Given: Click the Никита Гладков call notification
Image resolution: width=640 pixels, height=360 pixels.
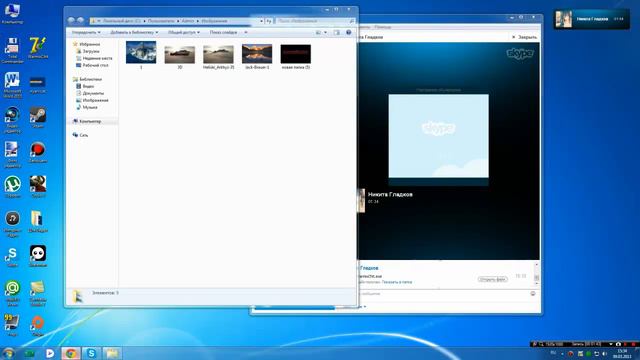Looking at the screenshot, I should tap(591, 19).
